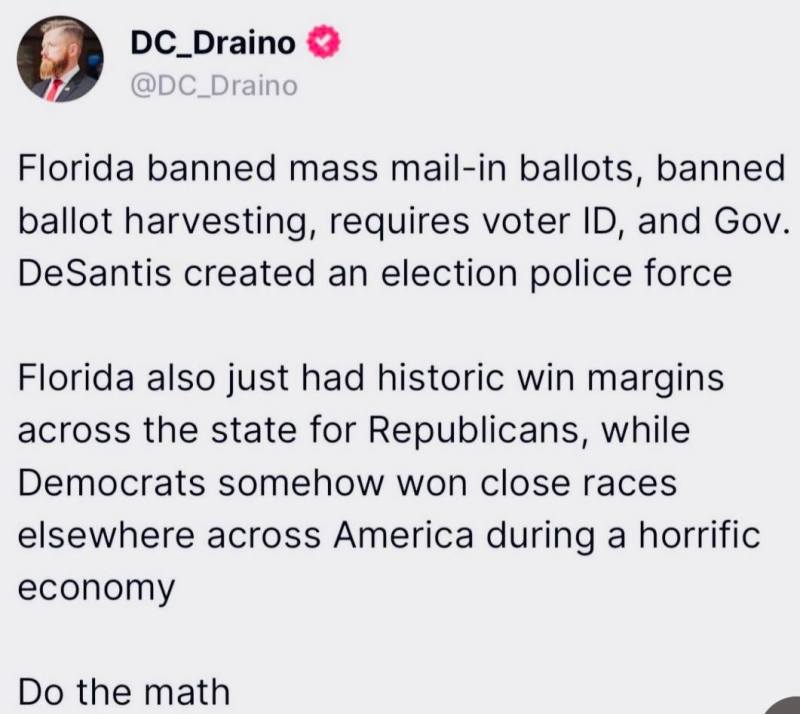Select the paragraph about Florida banning mail-in ballots

401,221
